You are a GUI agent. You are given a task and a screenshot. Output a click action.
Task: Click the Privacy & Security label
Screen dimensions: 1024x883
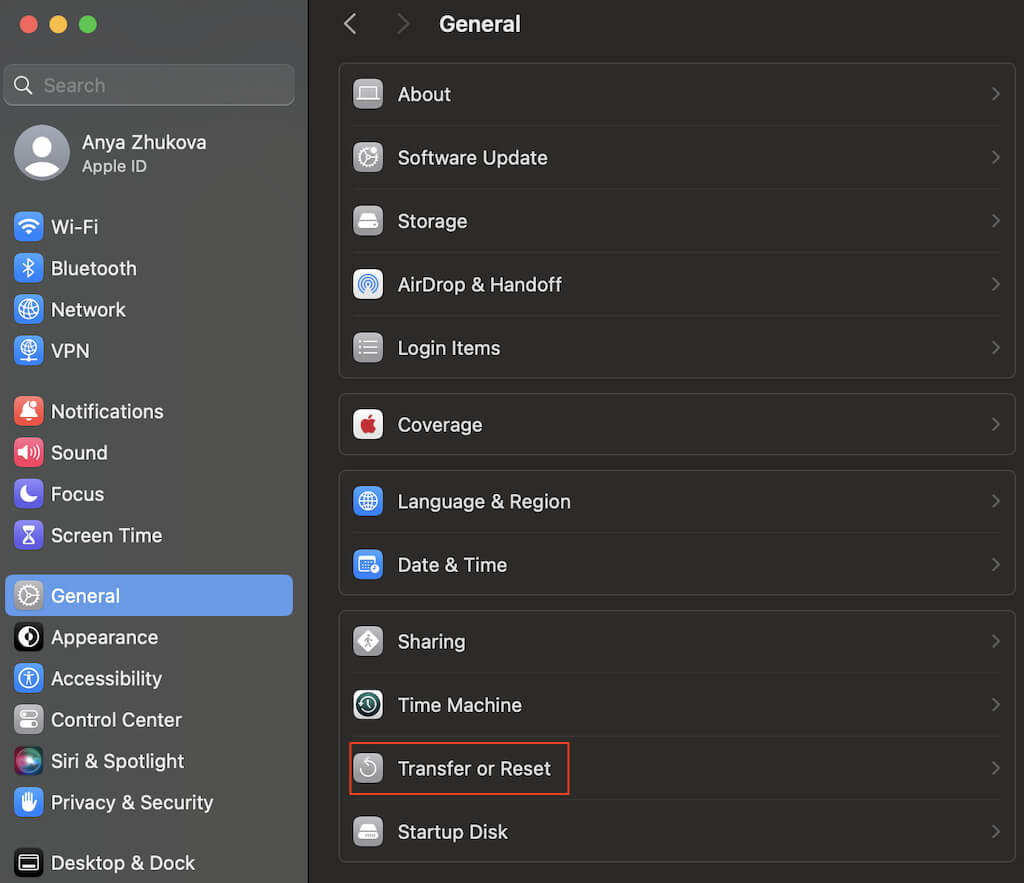pos(132,803)
